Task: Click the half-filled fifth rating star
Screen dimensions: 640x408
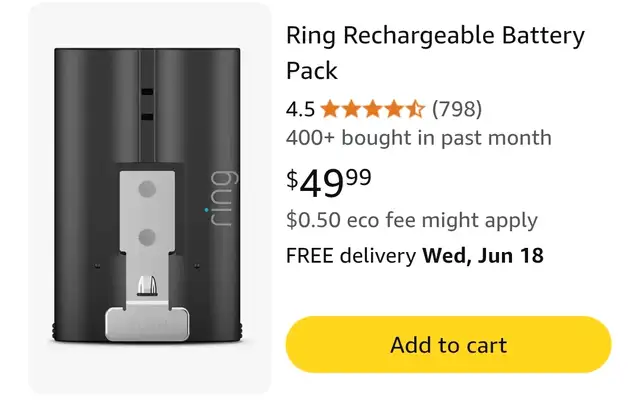Action: pos(415,109)
